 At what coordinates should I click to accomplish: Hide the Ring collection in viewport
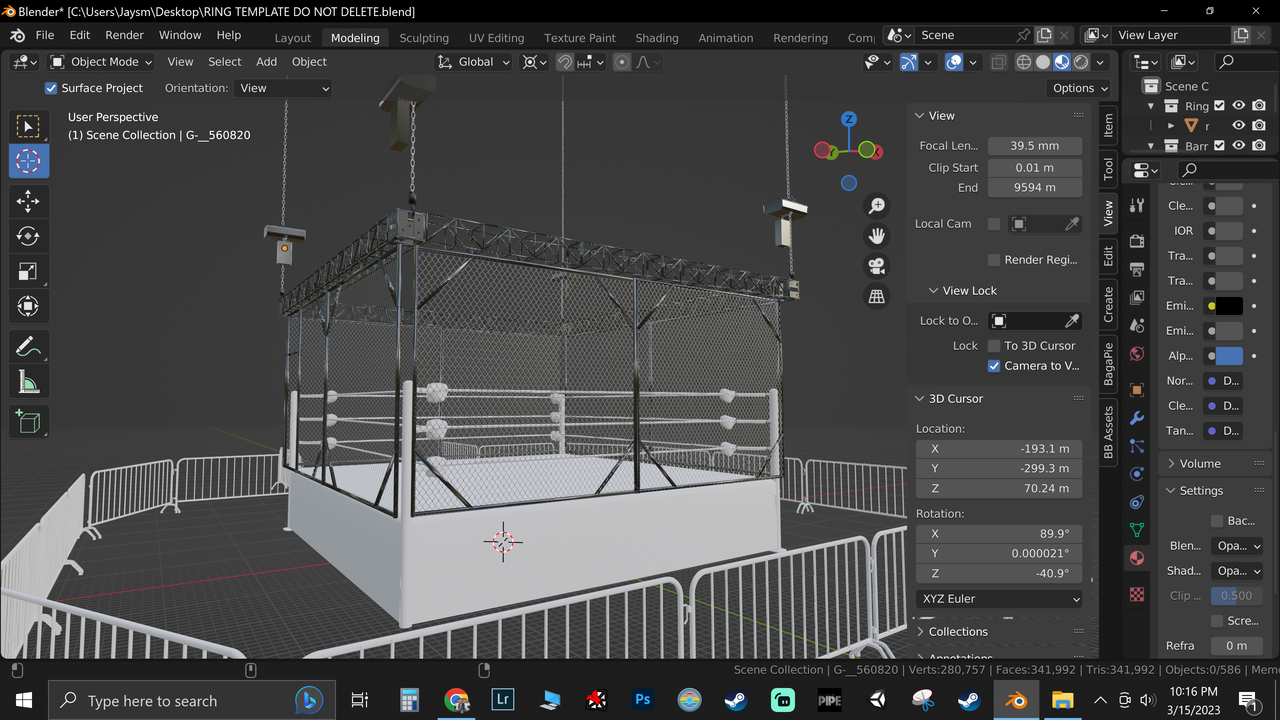(x=1238, y=106)
